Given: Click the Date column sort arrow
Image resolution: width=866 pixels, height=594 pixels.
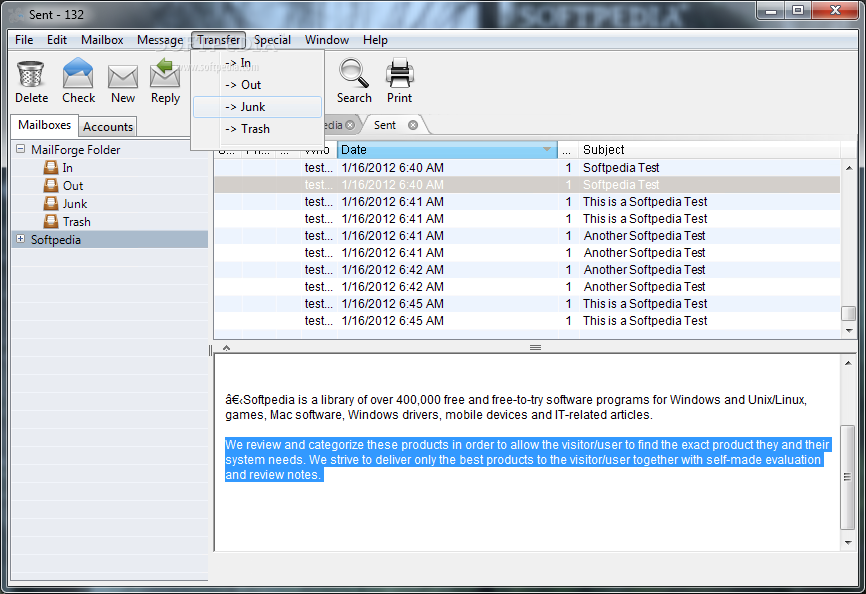Looking at the screenshot, I should [x=547, y=150].
